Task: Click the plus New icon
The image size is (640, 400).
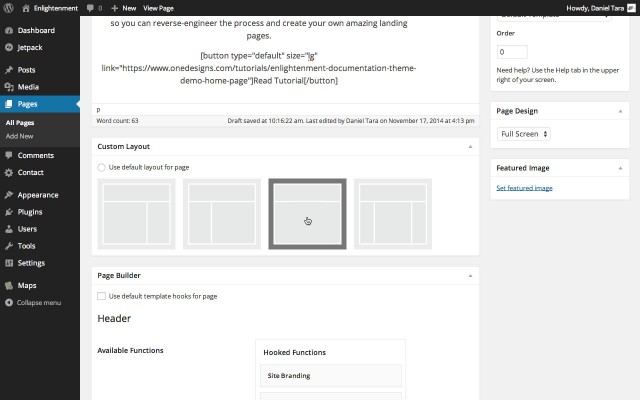Action: pos(115,8)
